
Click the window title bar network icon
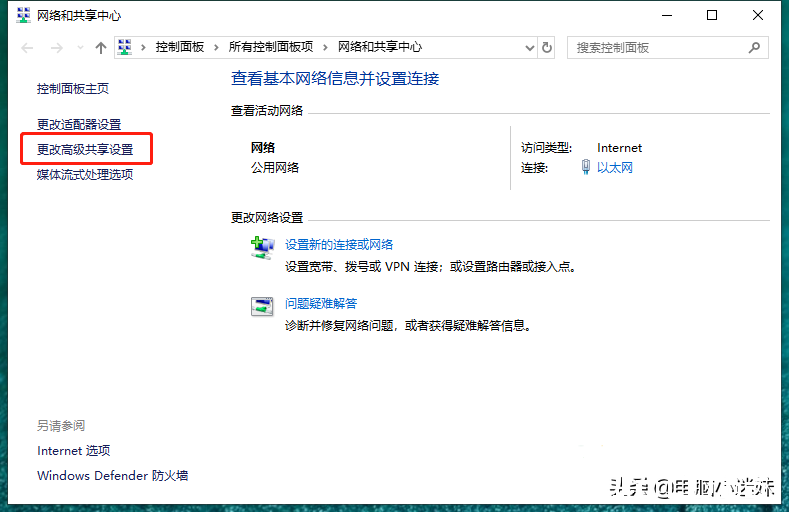[x=23, y=16]
